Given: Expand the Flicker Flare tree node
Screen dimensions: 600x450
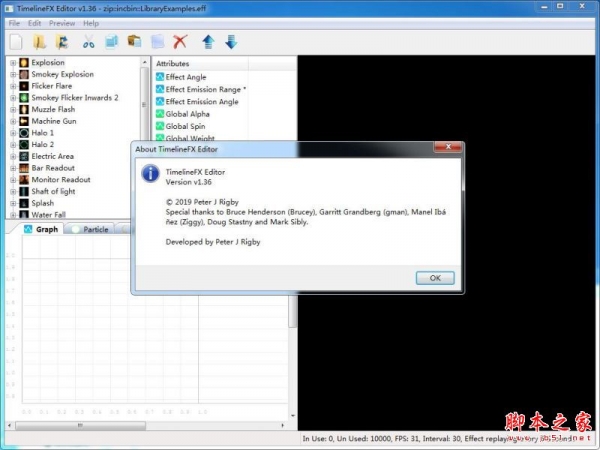Looking at the screenshot, I should (13, 86).
